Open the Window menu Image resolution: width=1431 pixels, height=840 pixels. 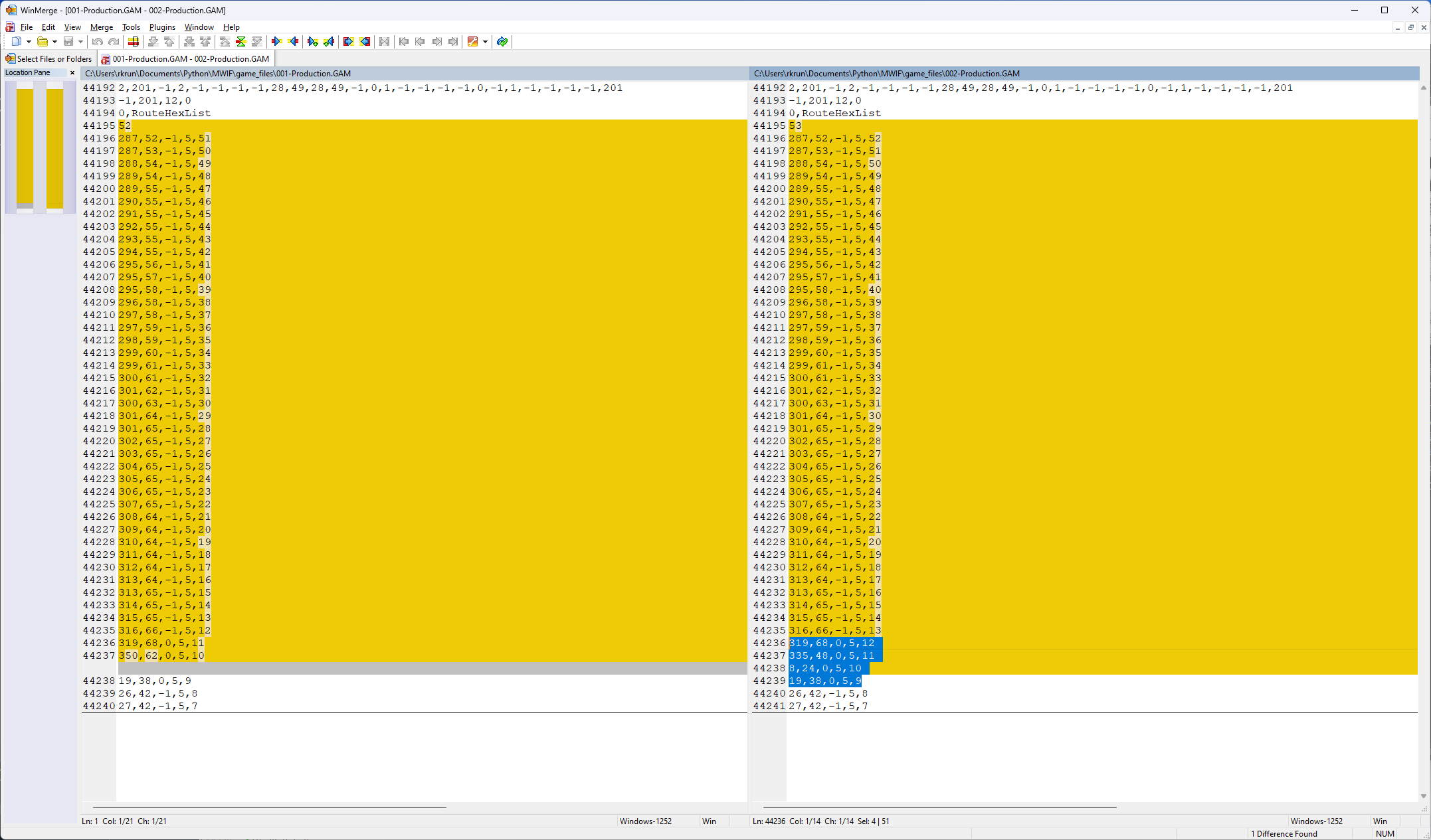(199, 27)
